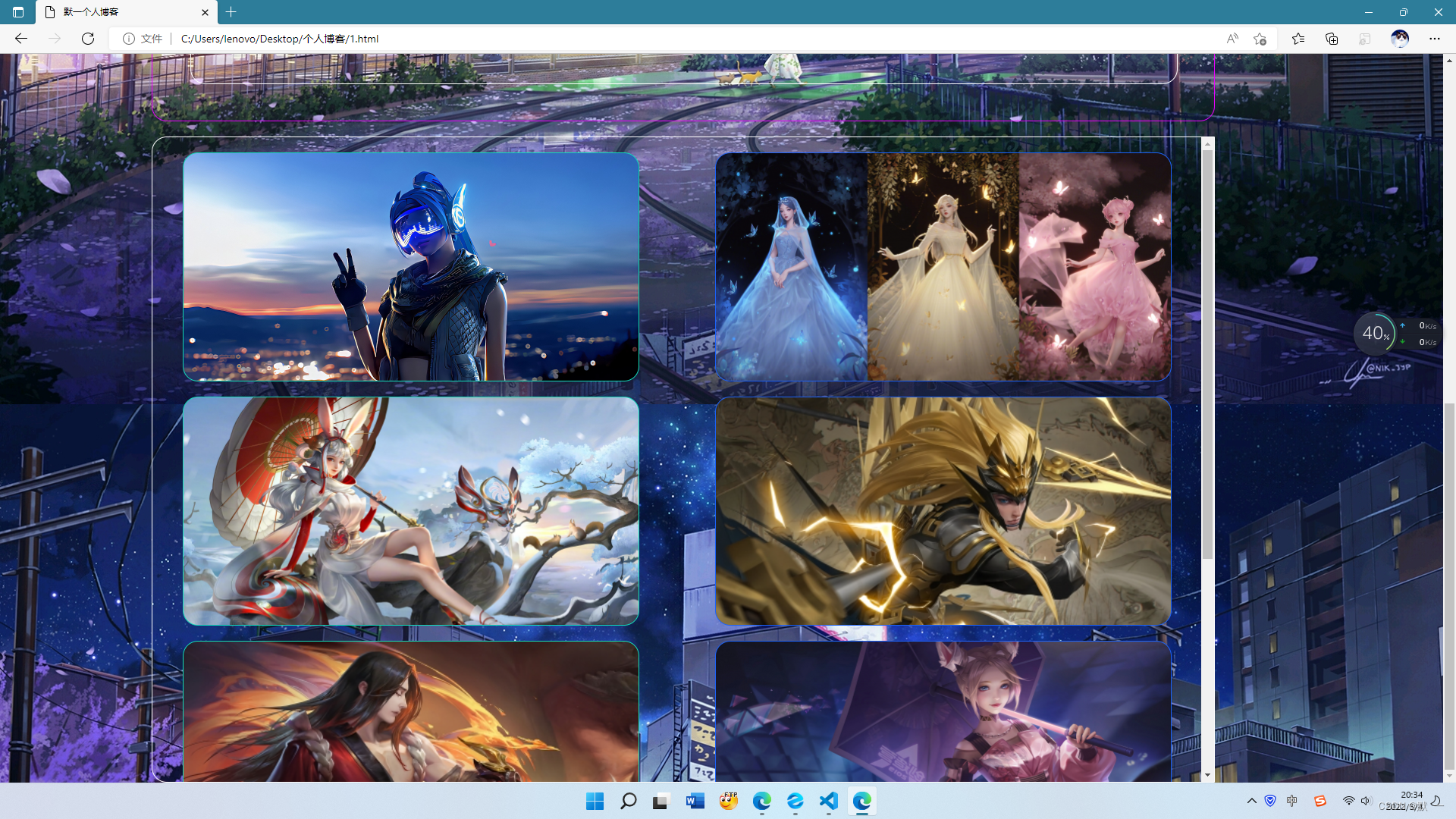Open the Settings and more menu
Screen dimensions: 1456x819
click(x=1435, y=39)
